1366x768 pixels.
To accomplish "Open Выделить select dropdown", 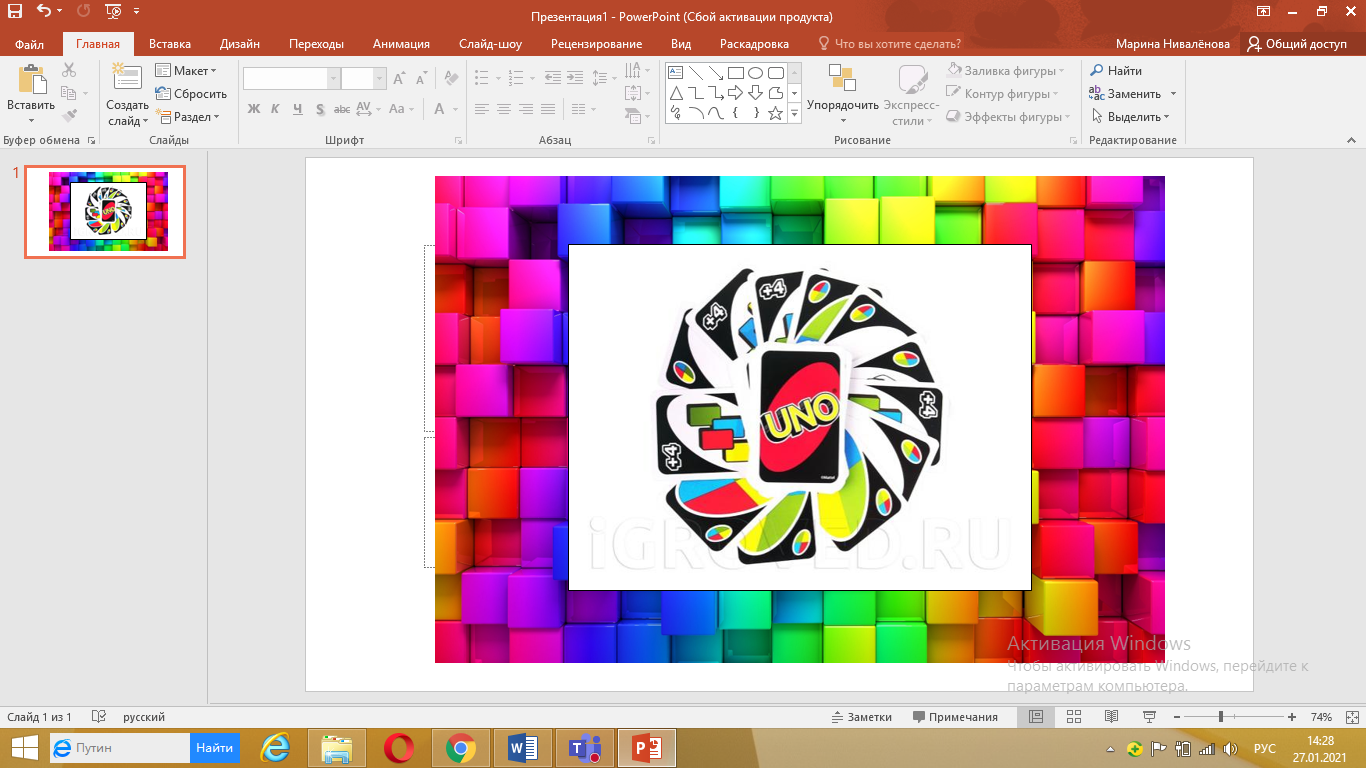I will (1129, 117).
